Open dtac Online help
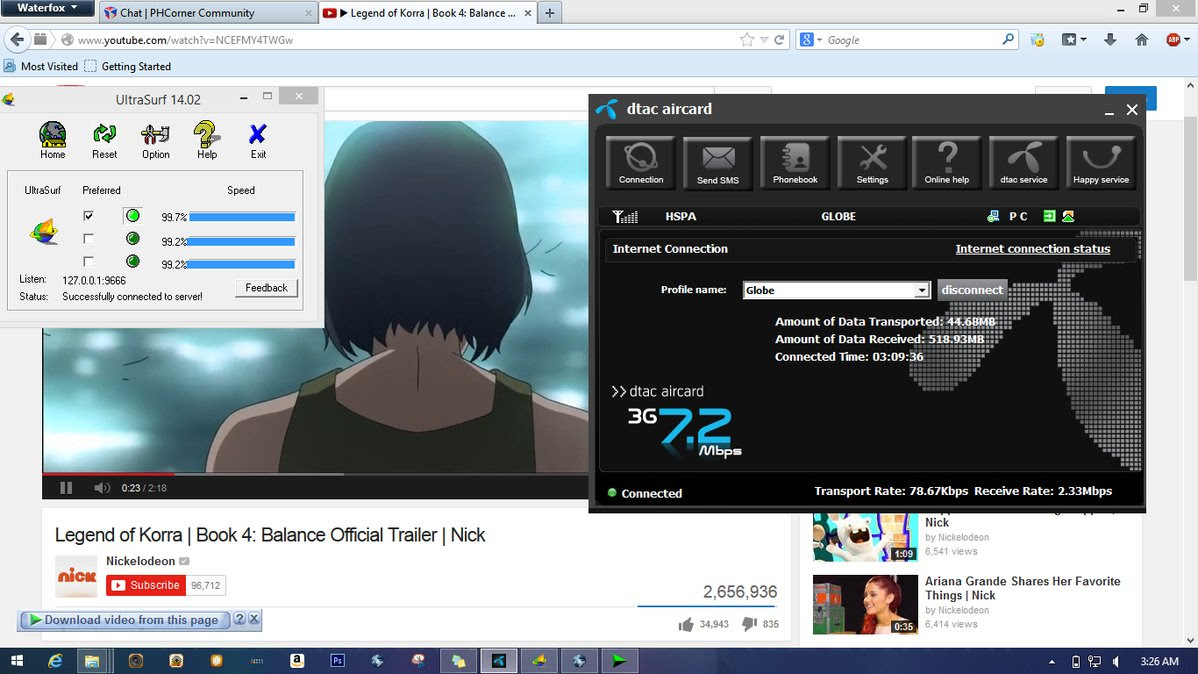 (x=947, y=162)
